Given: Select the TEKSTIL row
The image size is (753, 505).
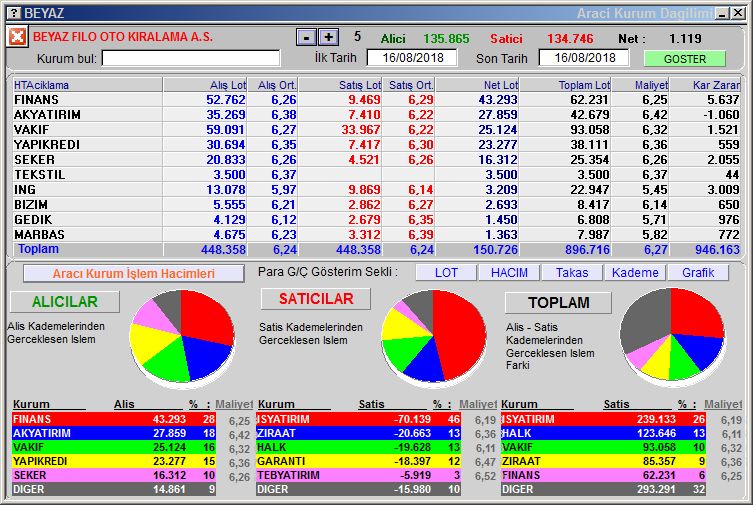Looking at the screenshot, I should point(377,175).
